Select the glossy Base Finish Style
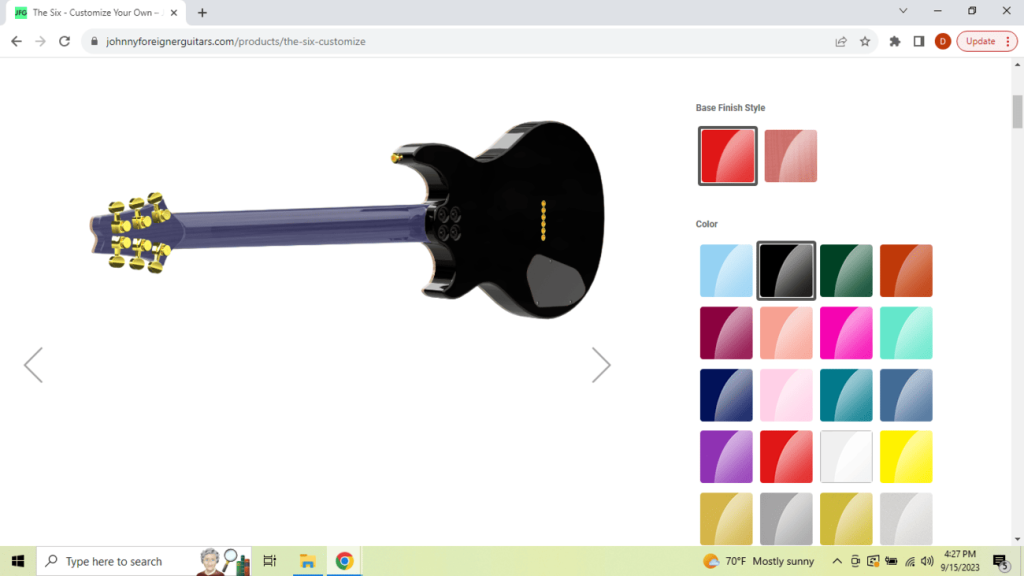Viewport: 1024px width, 576px height. click(x=727, y=156)
